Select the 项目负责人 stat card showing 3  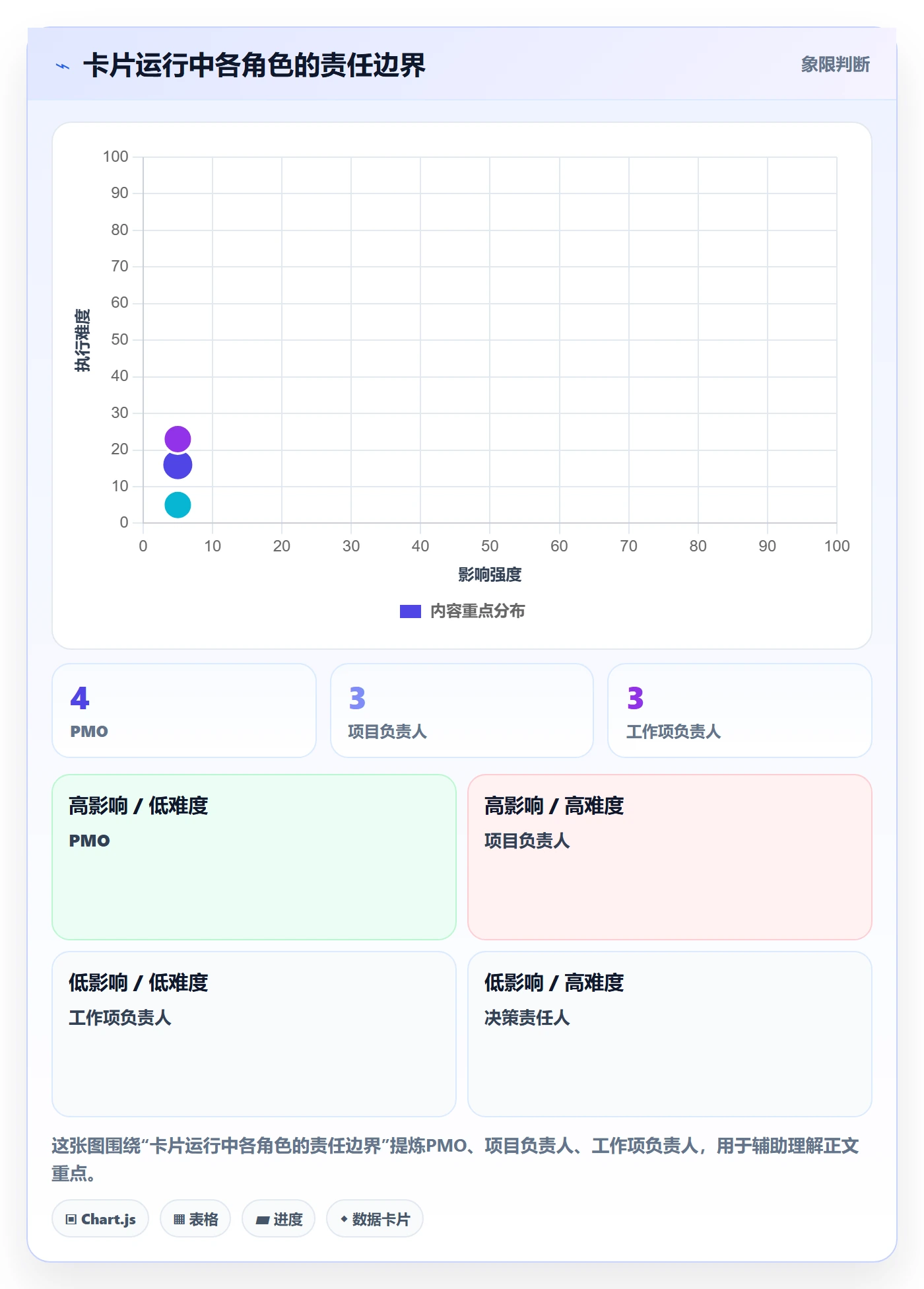[462, 711]
